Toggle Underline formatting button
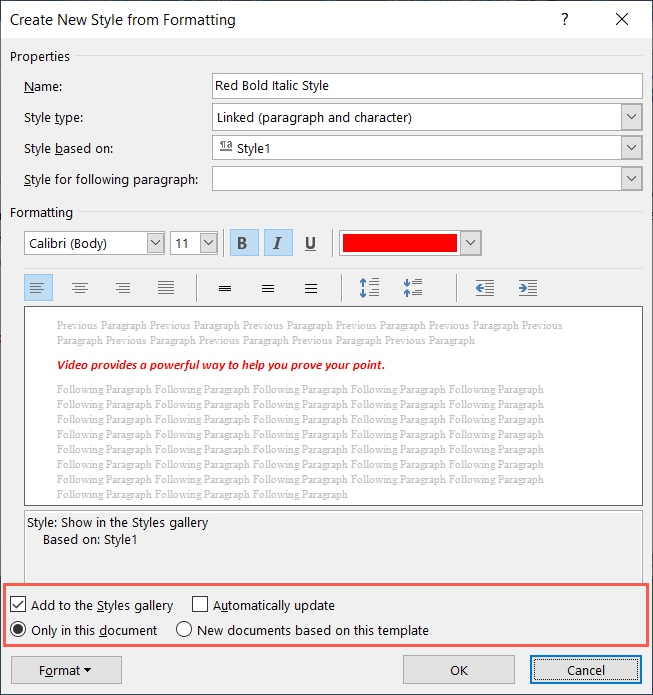Screen dimensions: 653x695 [x=311, y=243]
